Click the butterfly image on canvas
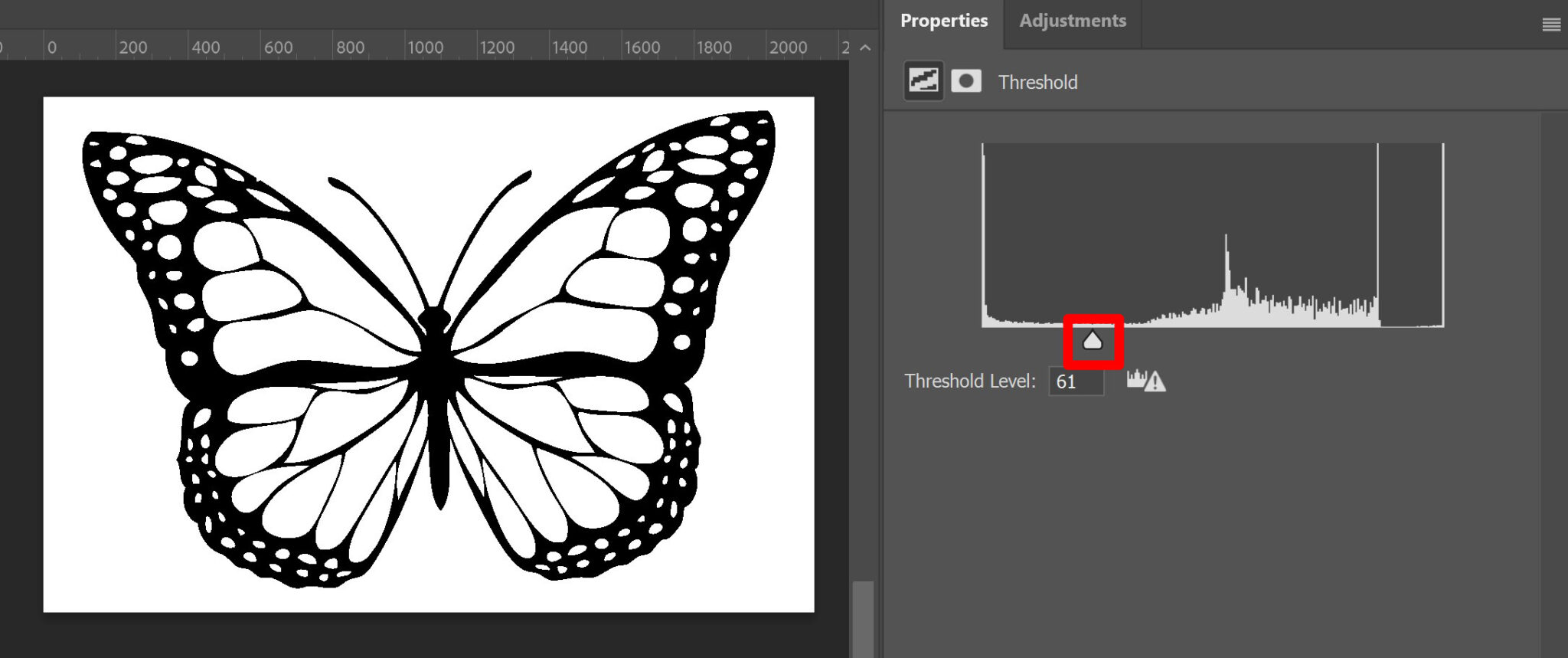This screenshot has height=658, width=1568. point(429,354)
